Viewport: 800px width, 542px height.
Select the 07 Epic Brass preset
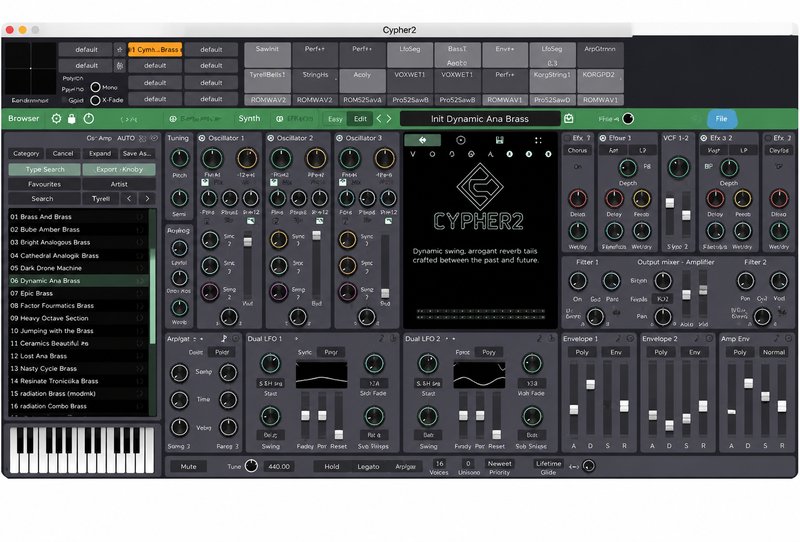click(78, 293)
